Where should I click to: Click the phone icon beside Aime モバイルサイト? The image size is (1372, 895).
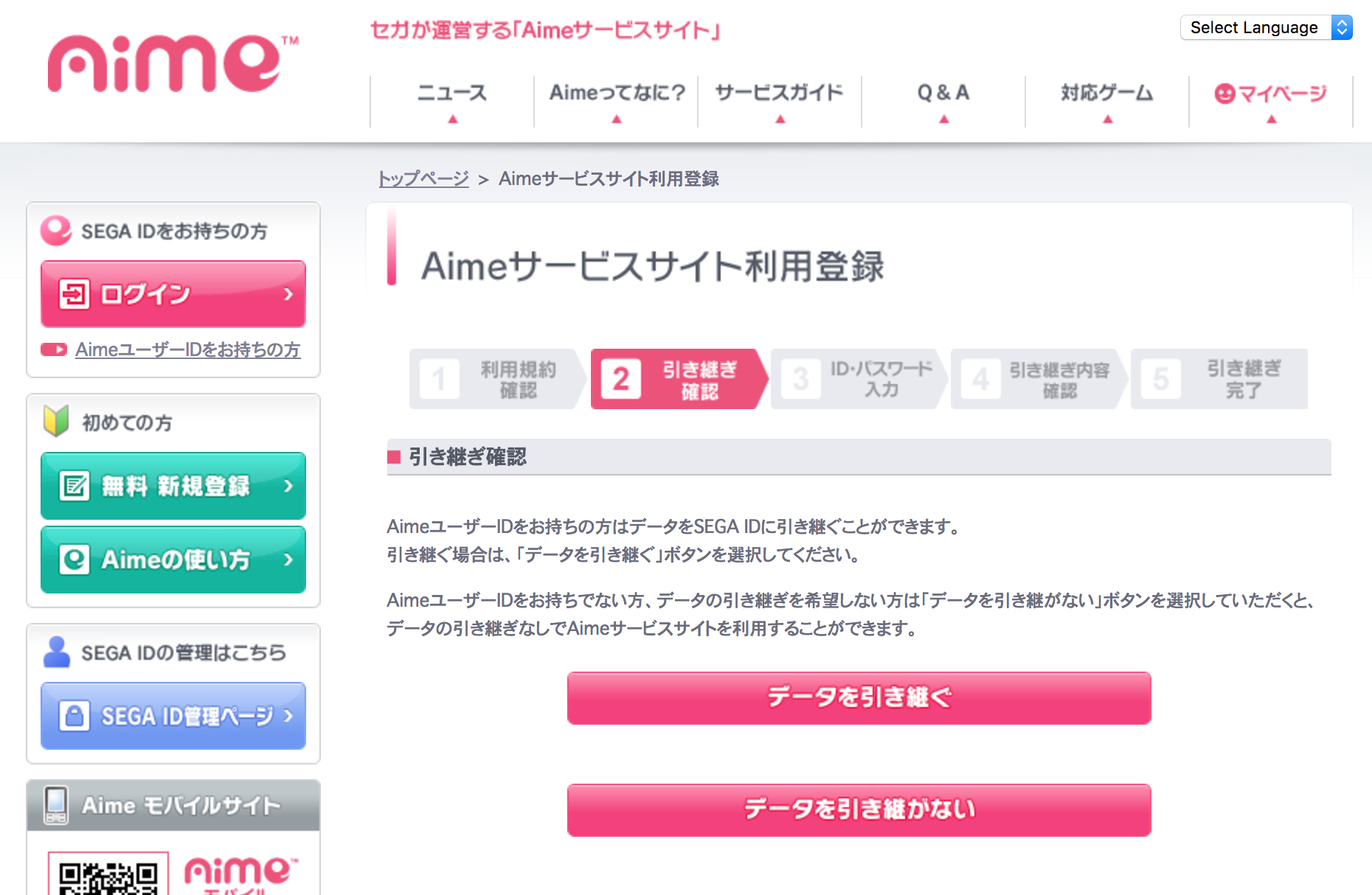[56, 805]
